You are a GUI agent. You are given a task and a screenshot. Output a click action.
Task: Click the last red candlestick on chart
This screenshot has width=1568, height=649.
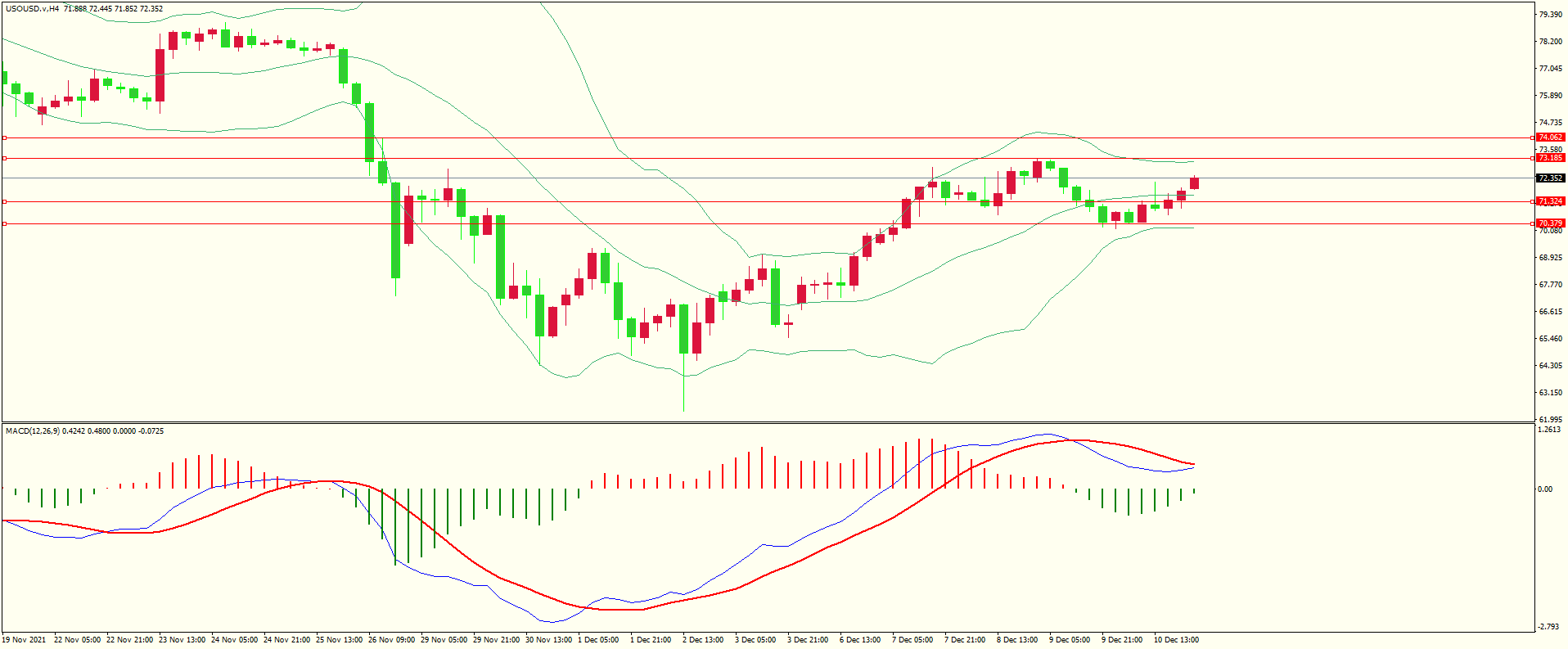1194,183
